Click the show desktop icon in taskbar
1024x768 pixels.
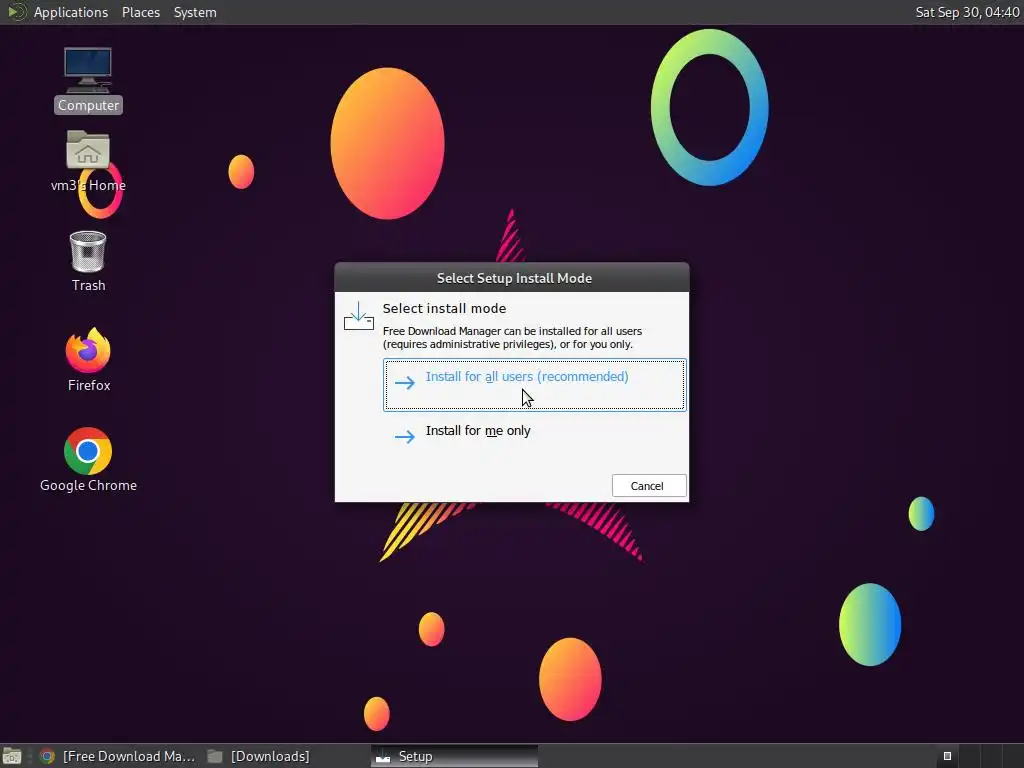12,756
